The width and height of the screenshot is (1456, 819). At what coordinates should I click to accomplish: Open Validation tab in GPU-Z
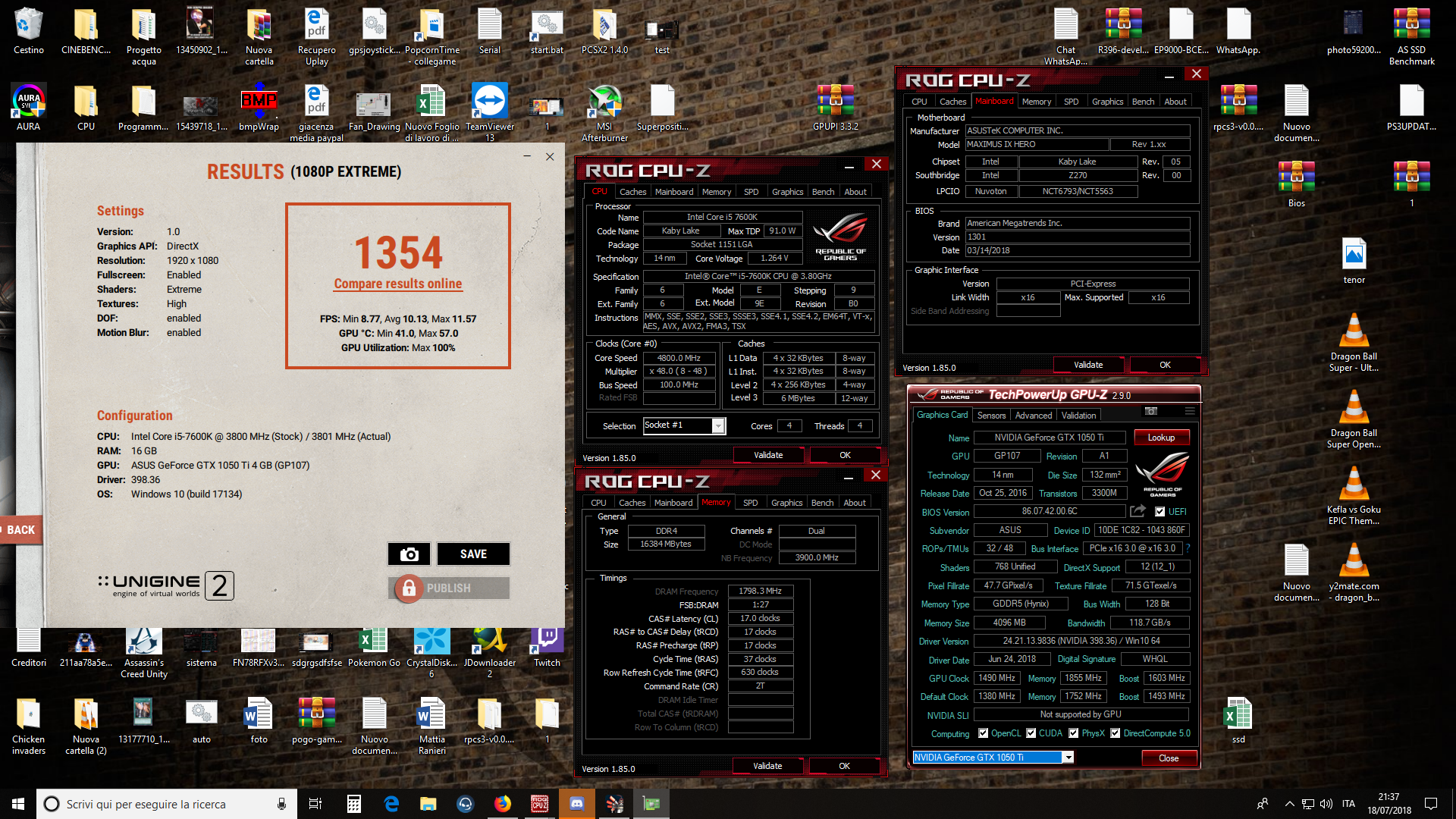(1078, 416)
